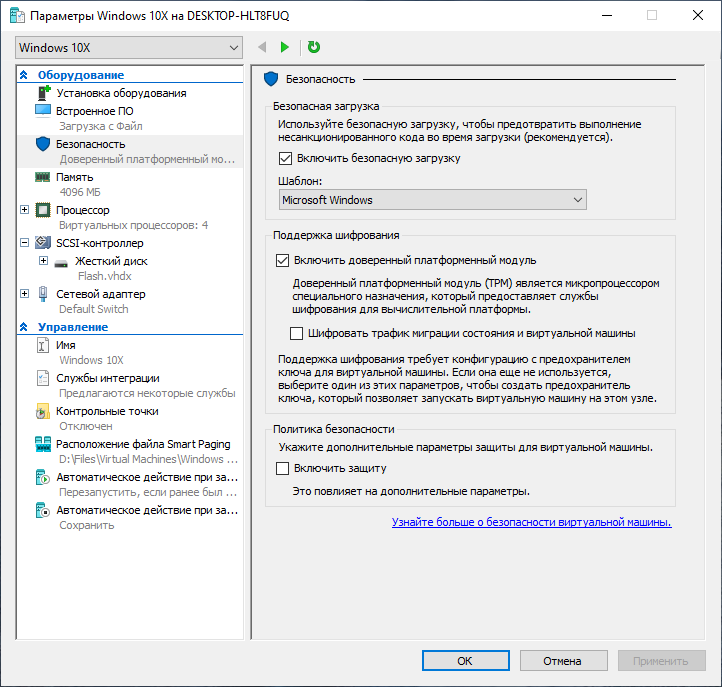
Task: Expand the Сетевой адаптер node
Action: [x=25, y=293]
